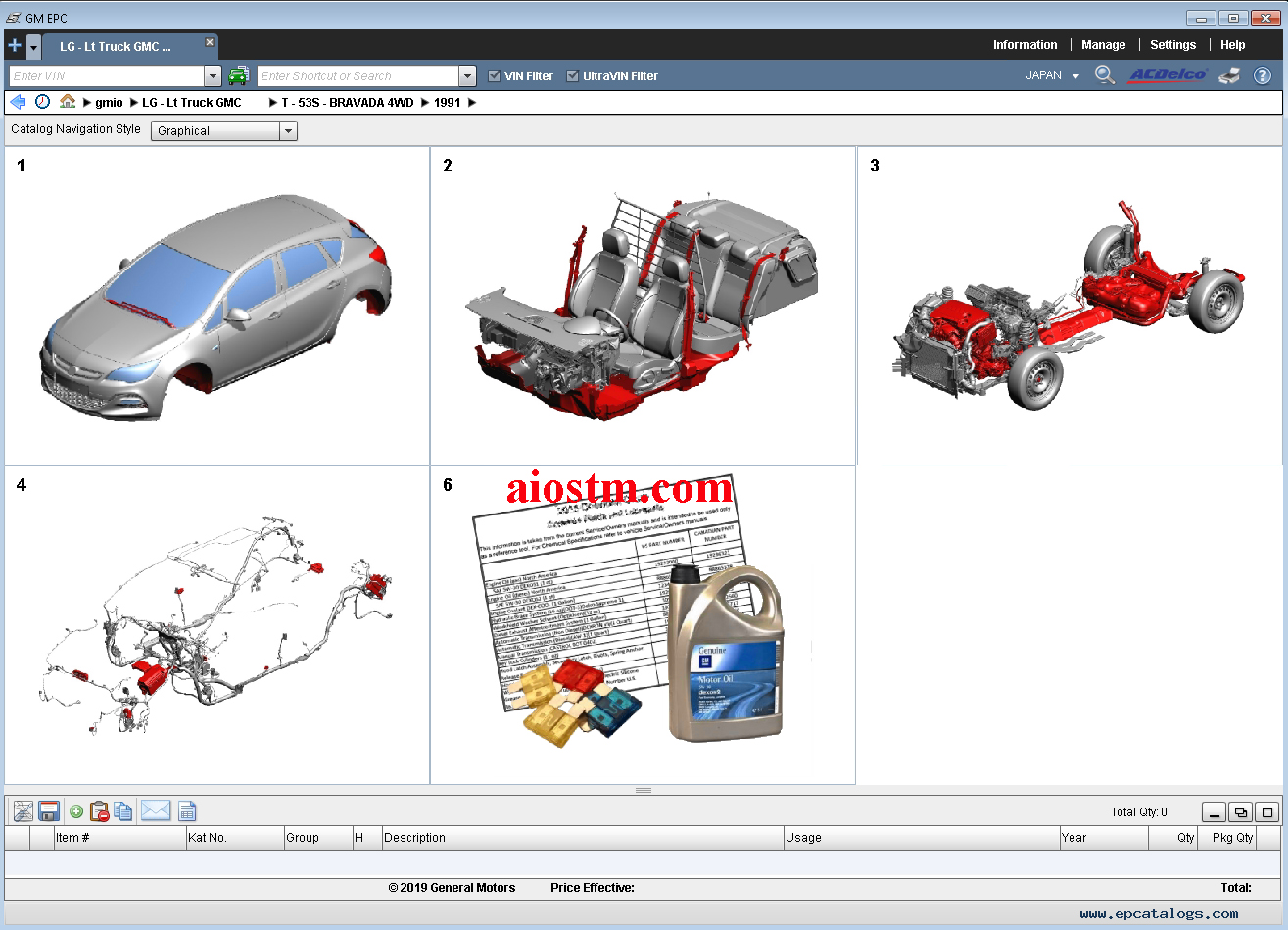Click the clipboard remove icon
This screenshot has height=930, width=1288.
(x=99, y=810)
